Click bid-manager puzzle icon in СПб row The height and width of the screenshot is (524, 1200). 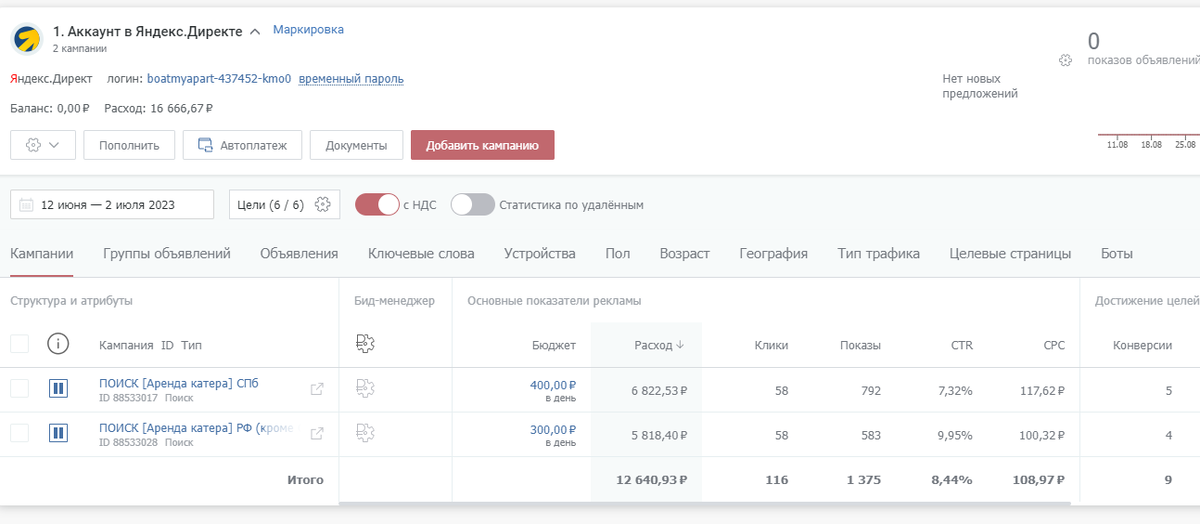point(365,389)
